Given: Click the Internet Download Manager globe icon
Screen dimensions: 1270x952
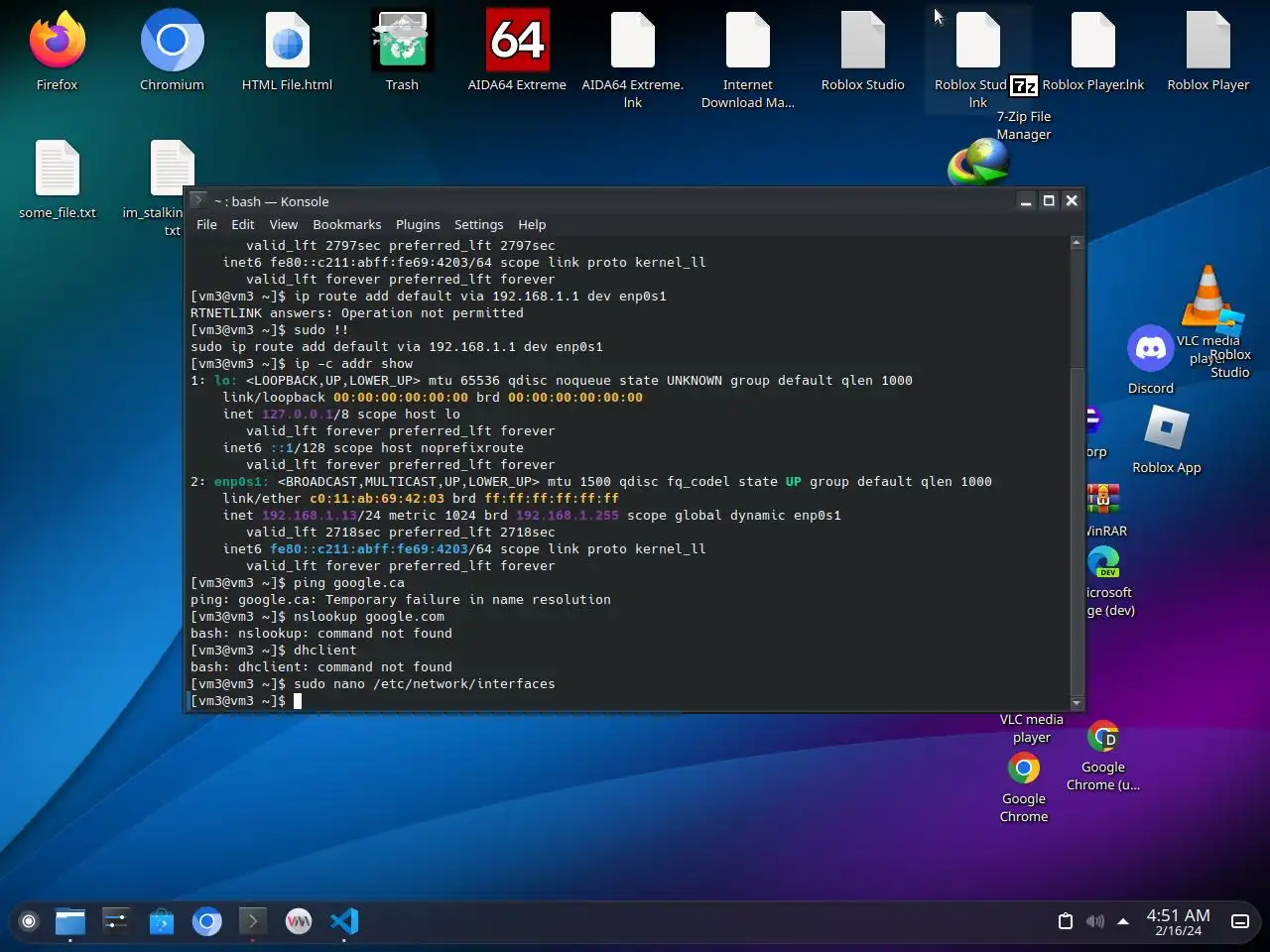Looking at the screenshot, I should click(x=978, y=164).
